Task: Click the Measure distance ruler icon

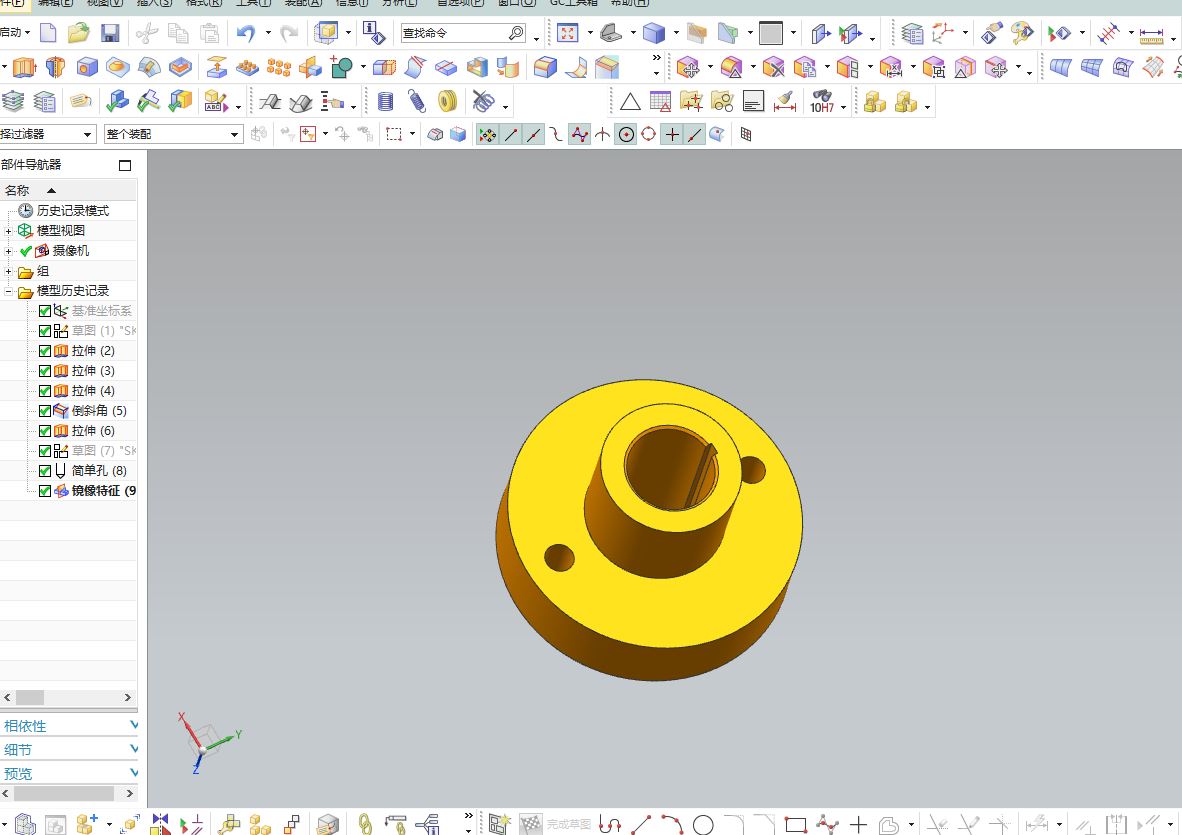Action: coord(1151,34)
